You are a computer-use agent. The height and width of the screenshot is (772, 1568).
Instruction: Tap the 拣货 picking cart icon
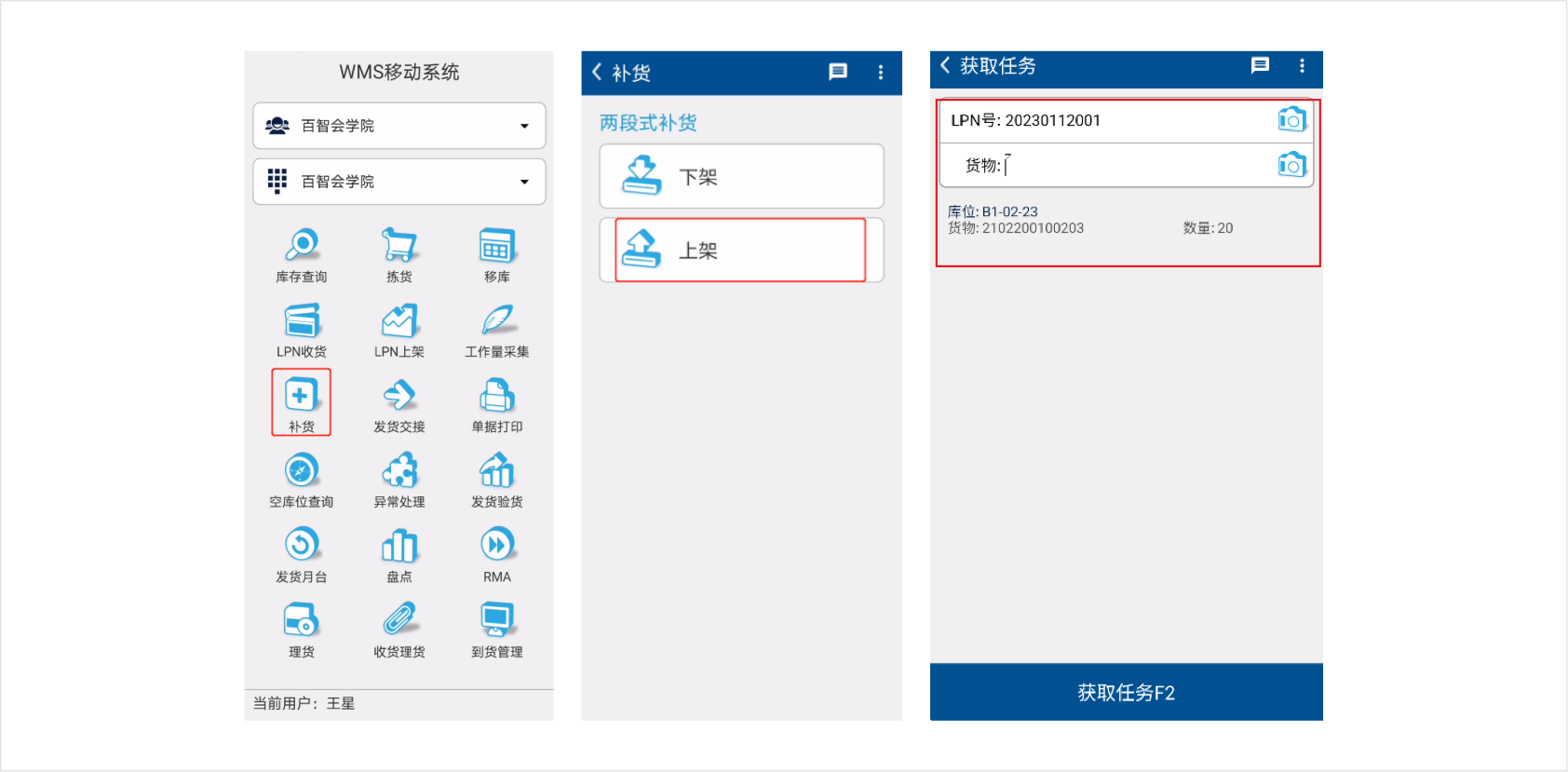tap(399, 246)
